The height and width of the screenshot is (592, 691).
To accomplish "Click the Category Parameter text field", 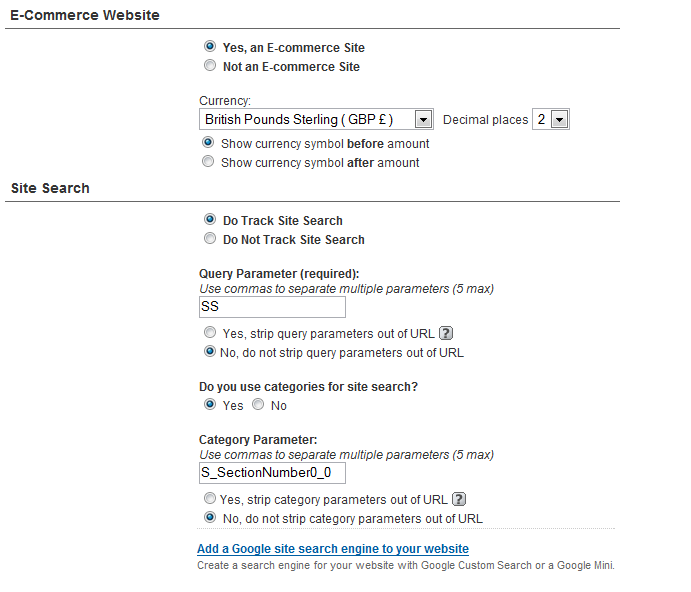I will (x=272, y=473).
